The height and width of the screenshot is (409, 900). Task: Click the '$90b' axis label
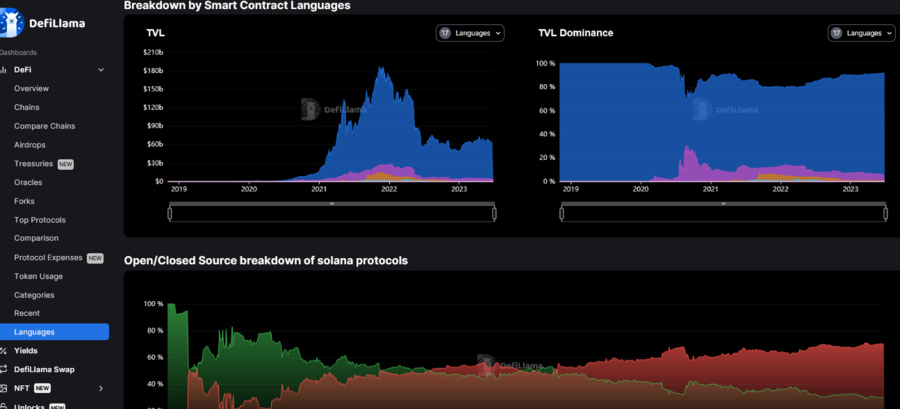click(x=155, y=126)
